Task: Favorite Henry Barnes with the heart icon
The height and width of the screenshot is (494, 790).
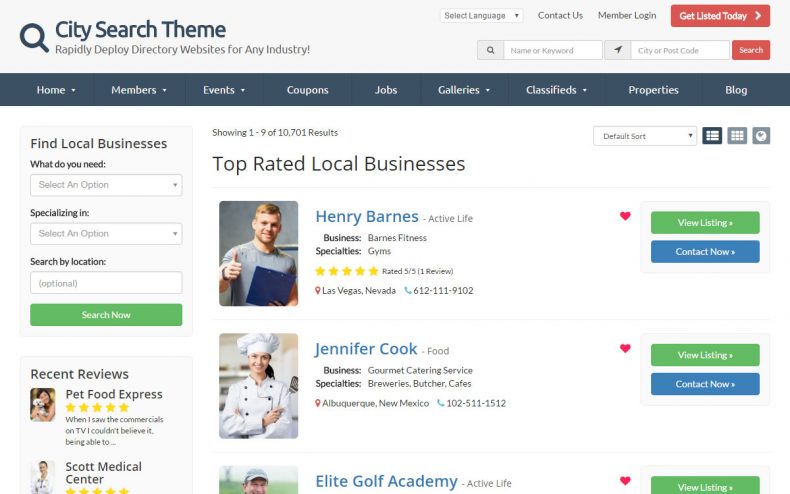Action: [x=625, y=216]
